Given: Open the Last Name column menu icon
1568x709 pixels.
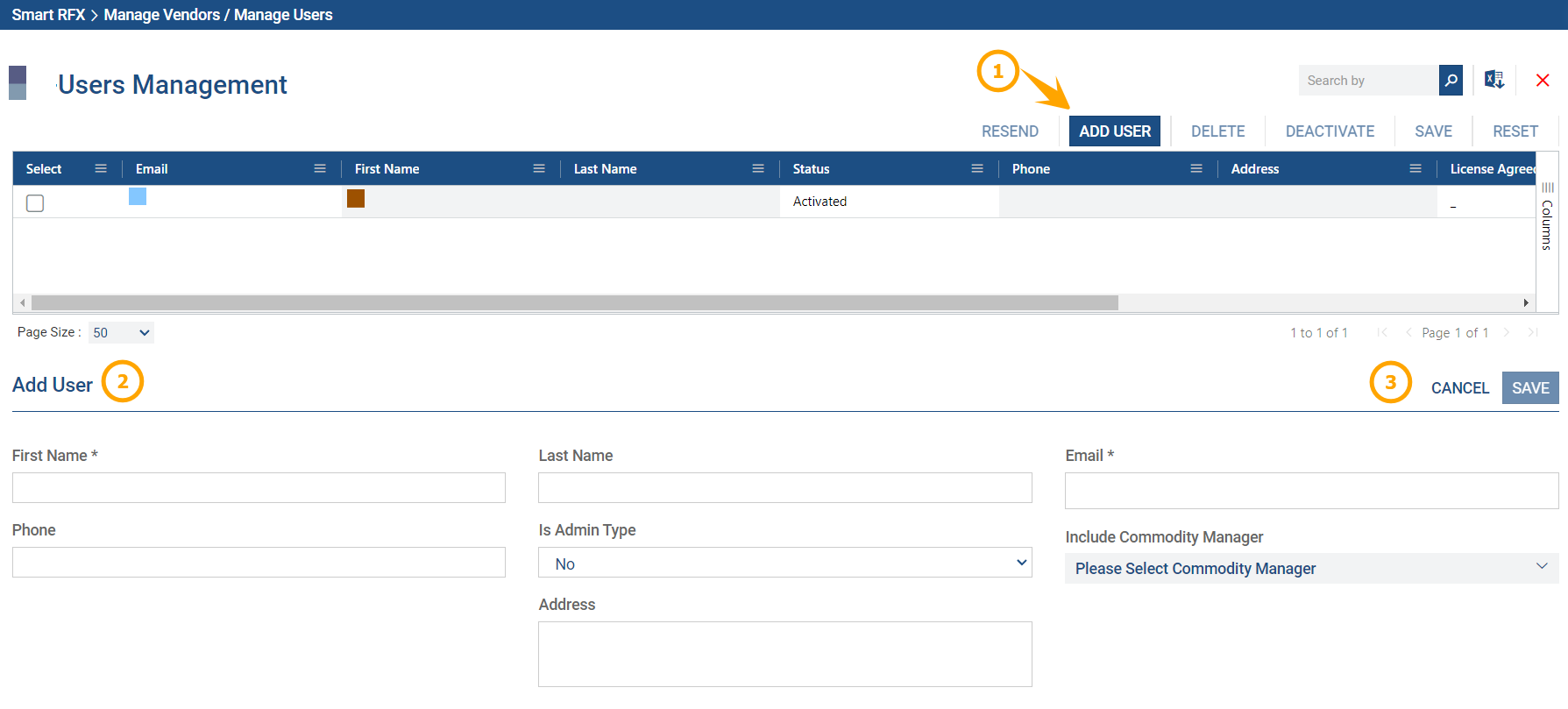Looking at the screenshot, I should [x=758, y=169].
